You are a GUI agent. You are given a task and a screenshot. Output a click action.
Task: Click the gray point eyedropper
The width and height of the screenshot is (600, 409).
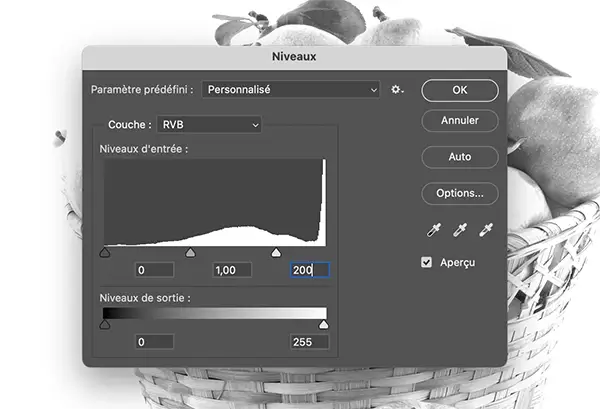coord(460,230)
